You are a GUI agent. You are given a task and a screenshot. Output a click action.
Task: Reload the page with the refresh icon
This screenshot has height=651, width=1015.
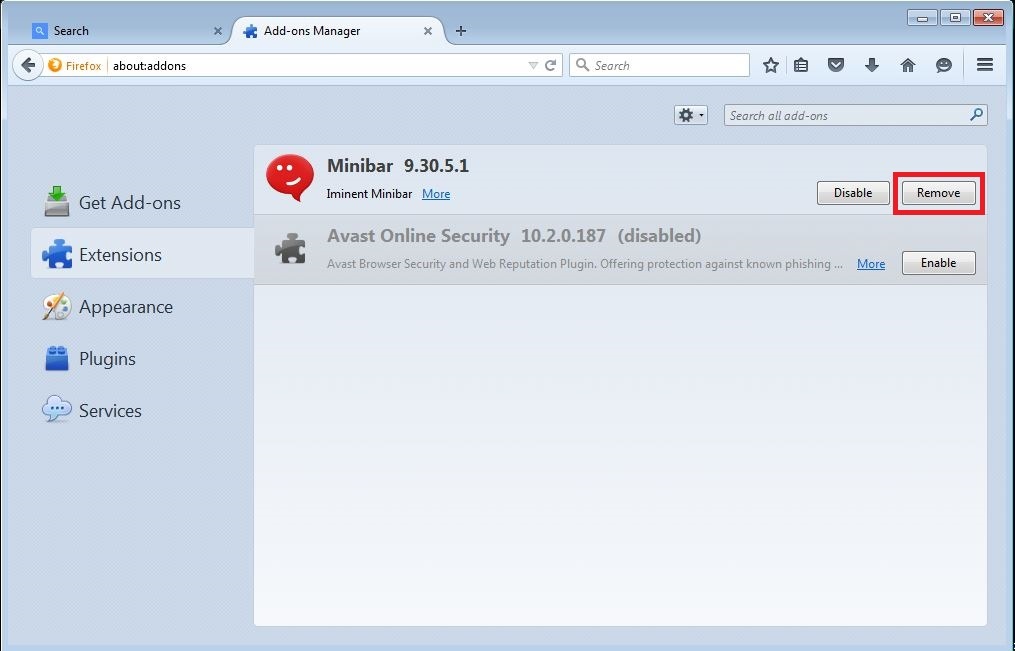tap(551, 65)
